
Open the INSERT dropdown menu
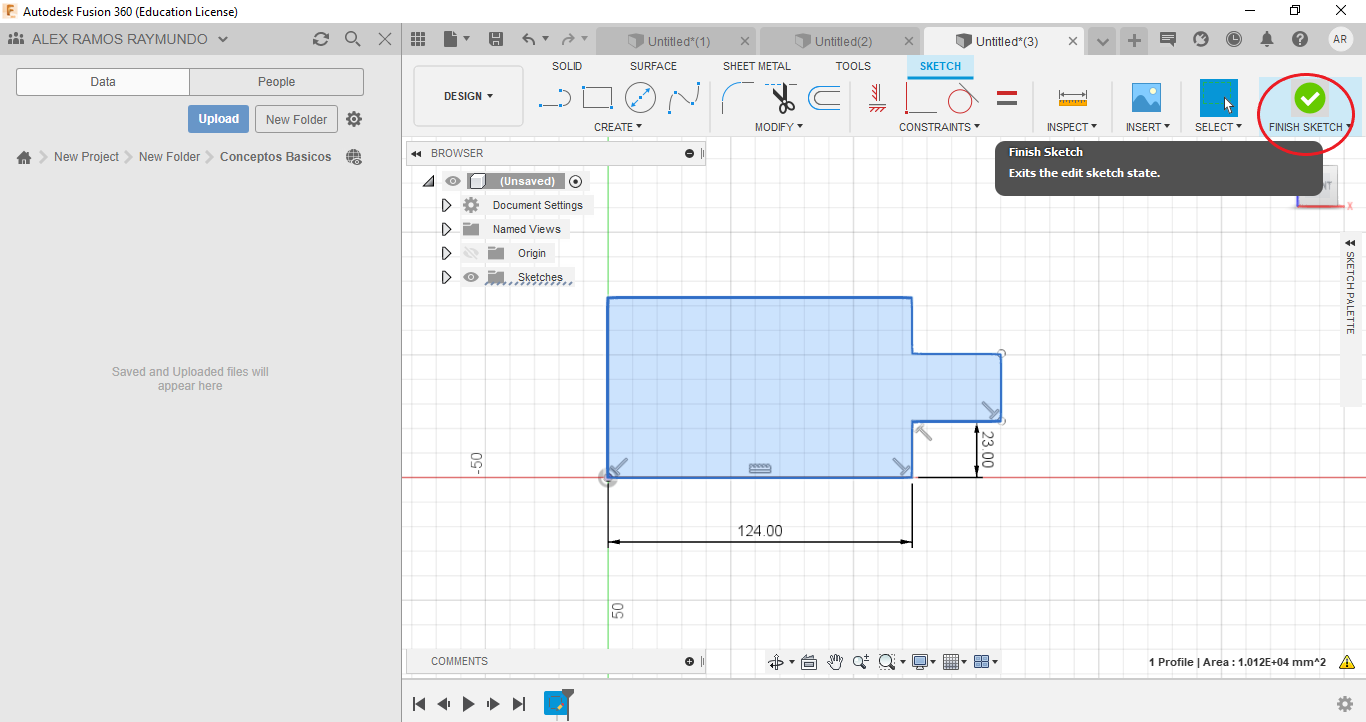[1148, 127]
